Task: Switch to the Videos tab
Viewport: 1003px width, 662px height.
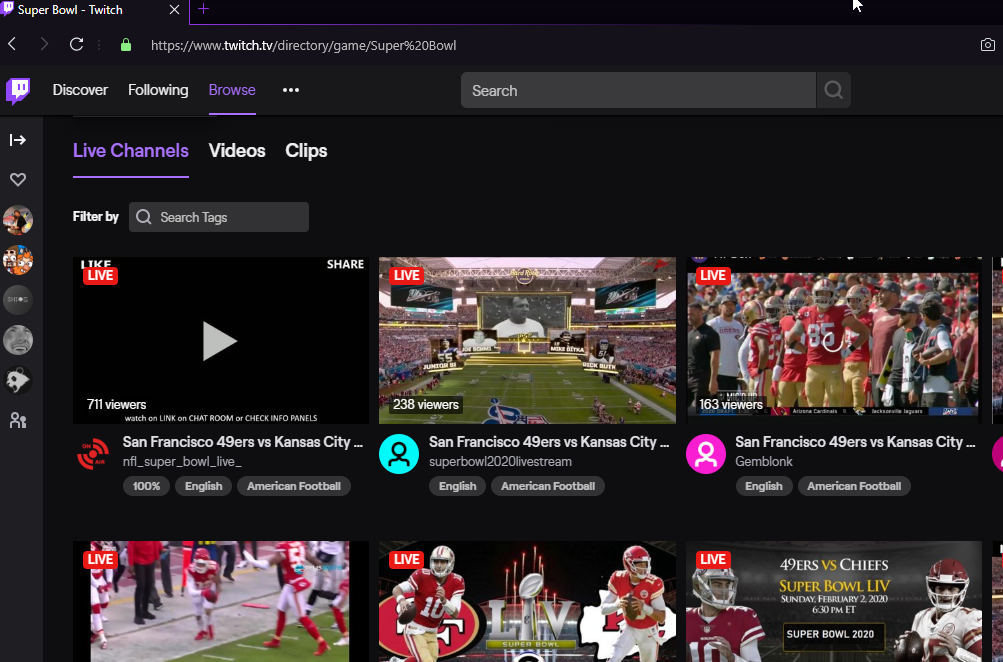Action: (237, 151)
